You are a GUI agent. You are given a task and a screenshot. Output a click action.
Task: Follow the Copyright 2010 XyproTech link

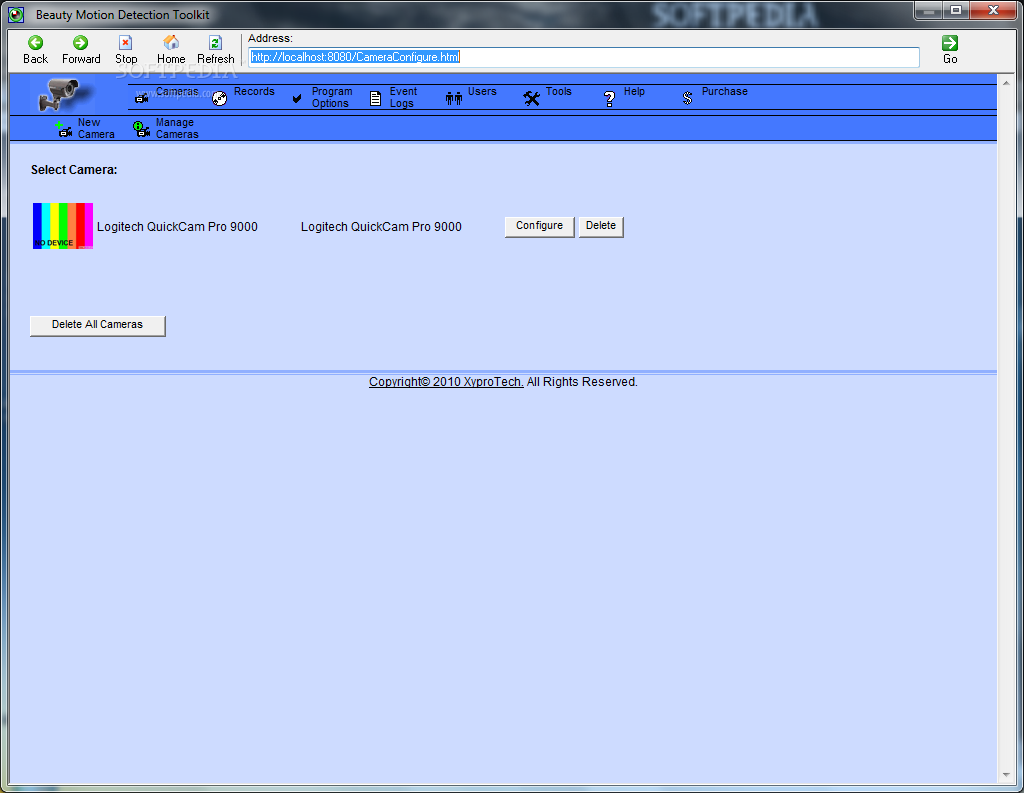pos(446,382)
